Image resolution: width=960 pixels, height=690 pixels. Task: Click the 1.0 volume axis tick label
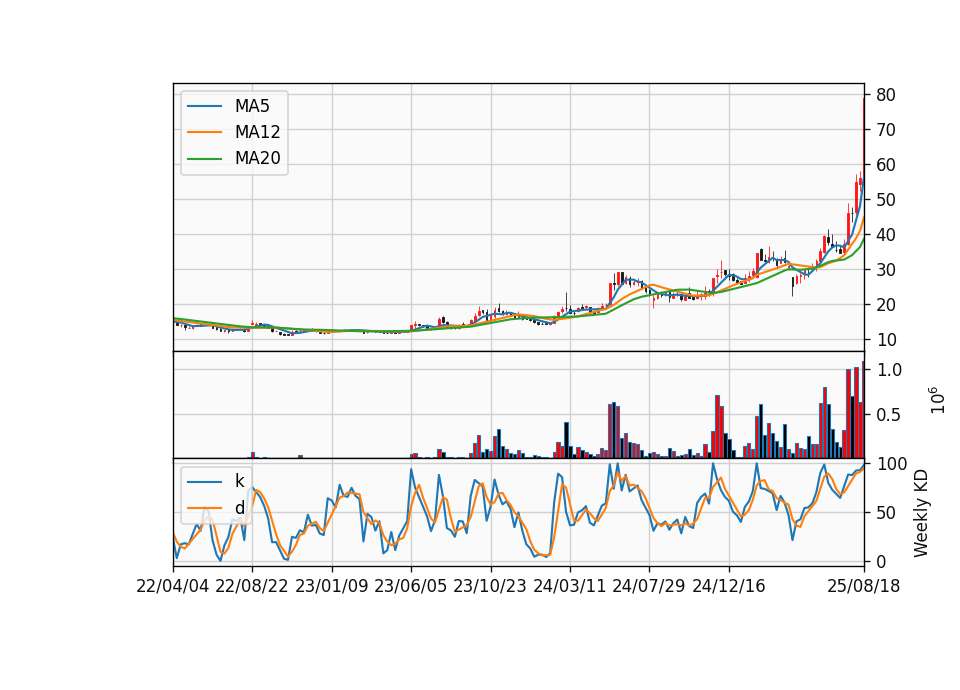pos(889,370)
